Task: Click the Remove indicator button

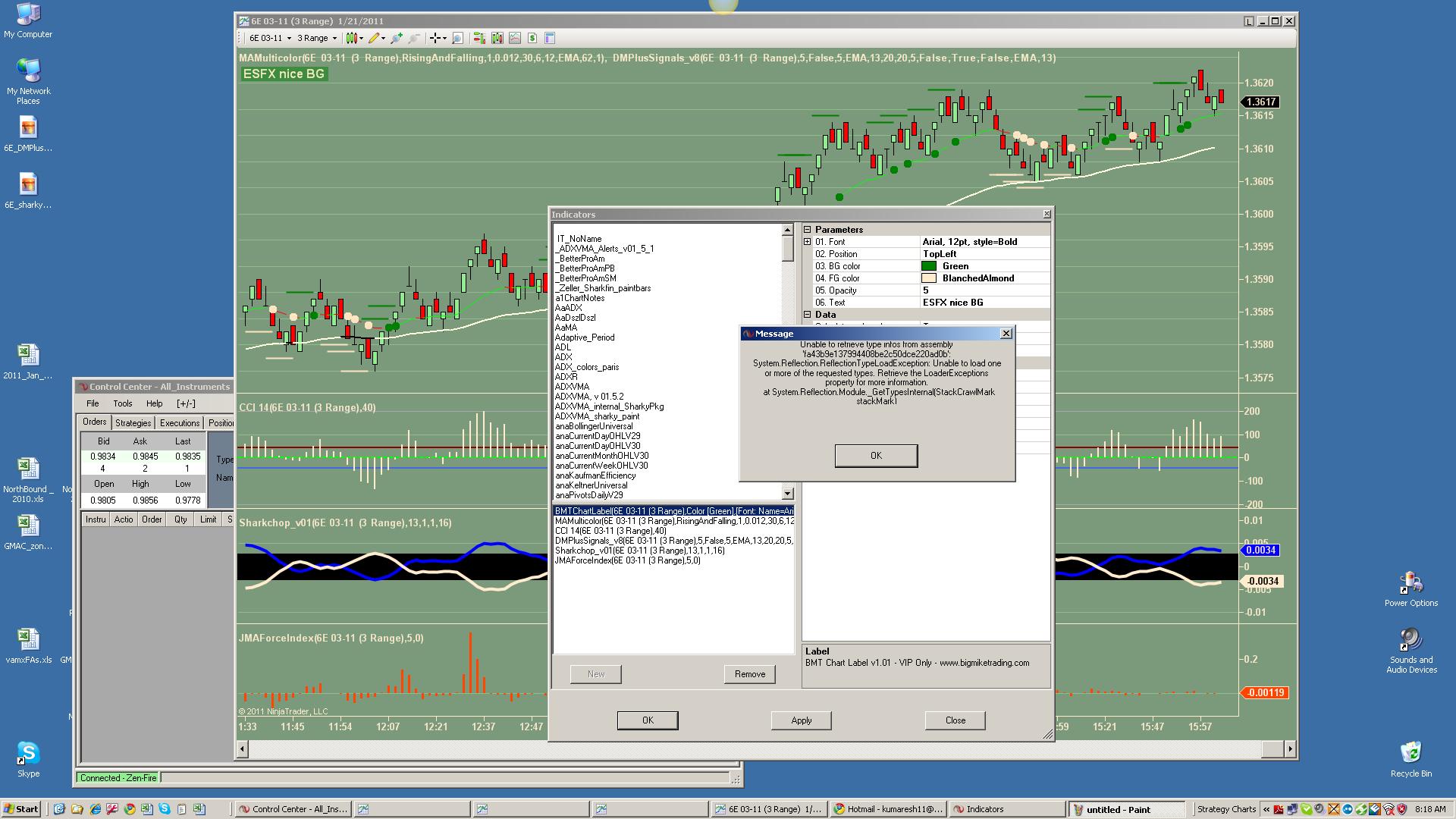Action: coord(749,674)
